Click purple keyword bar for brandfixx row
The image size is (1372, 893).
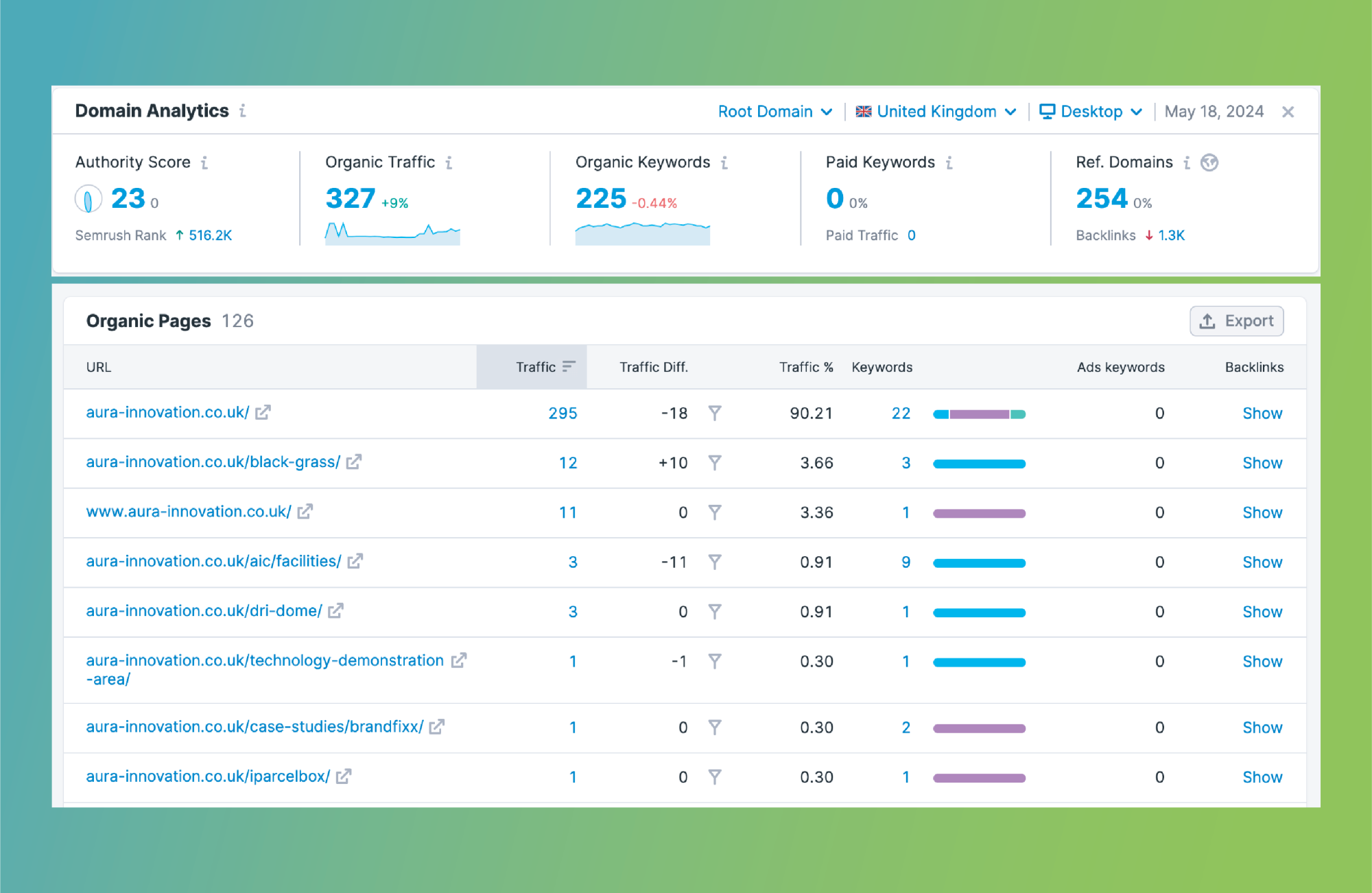point(979,728)
